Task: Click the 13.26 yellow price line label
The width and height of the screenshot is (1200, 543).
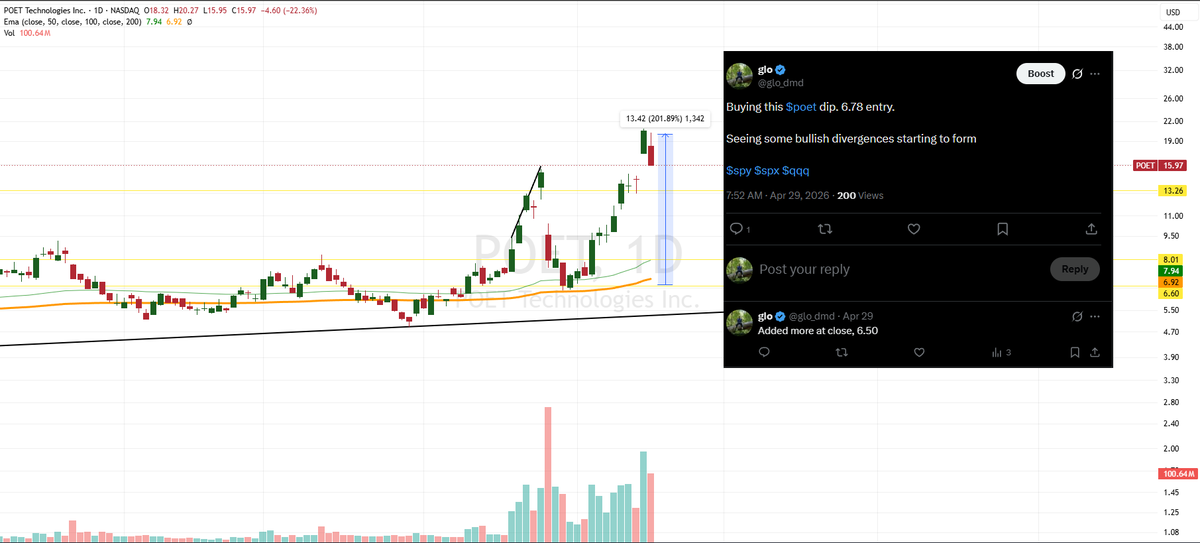Action: [x=1173, y=190]
